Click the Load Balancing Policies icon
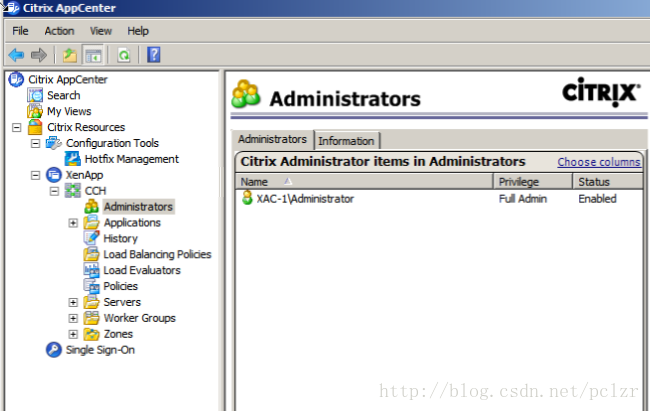The image size is (650, 411). pyautogui.click(x=92, y=254)
